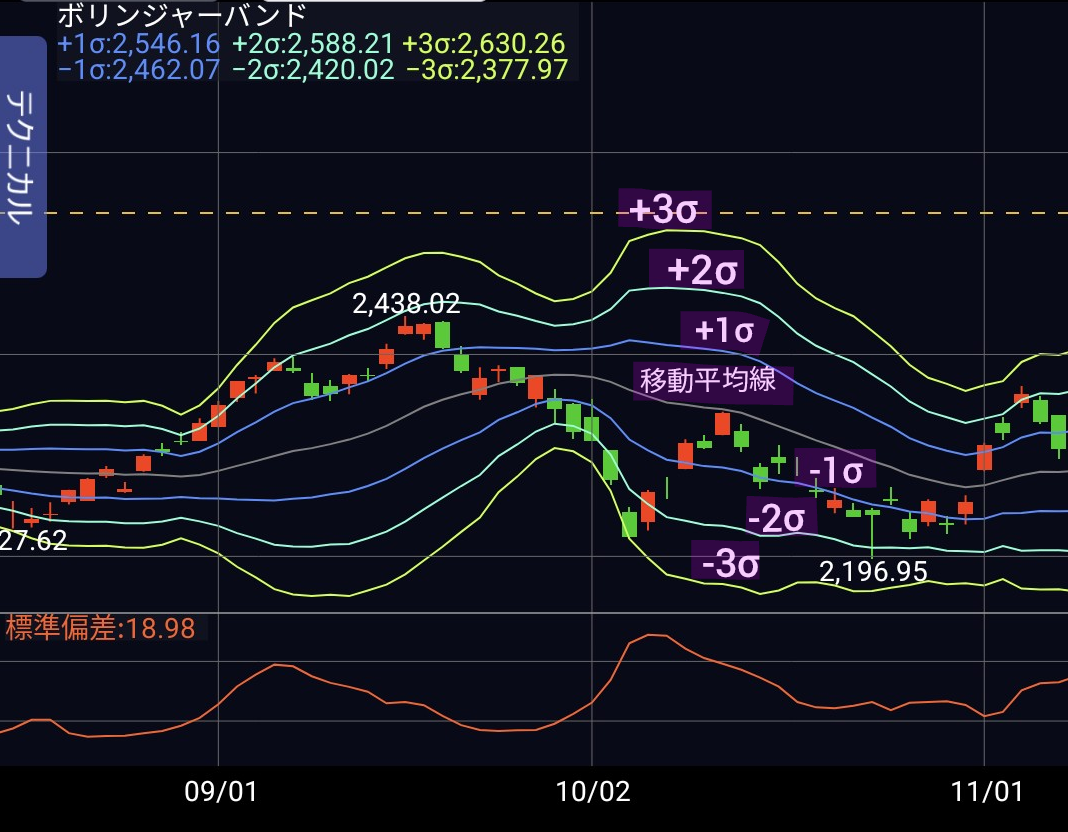Click the purple +2σ annotation label

pyautogui.click(x=697, y=270)
